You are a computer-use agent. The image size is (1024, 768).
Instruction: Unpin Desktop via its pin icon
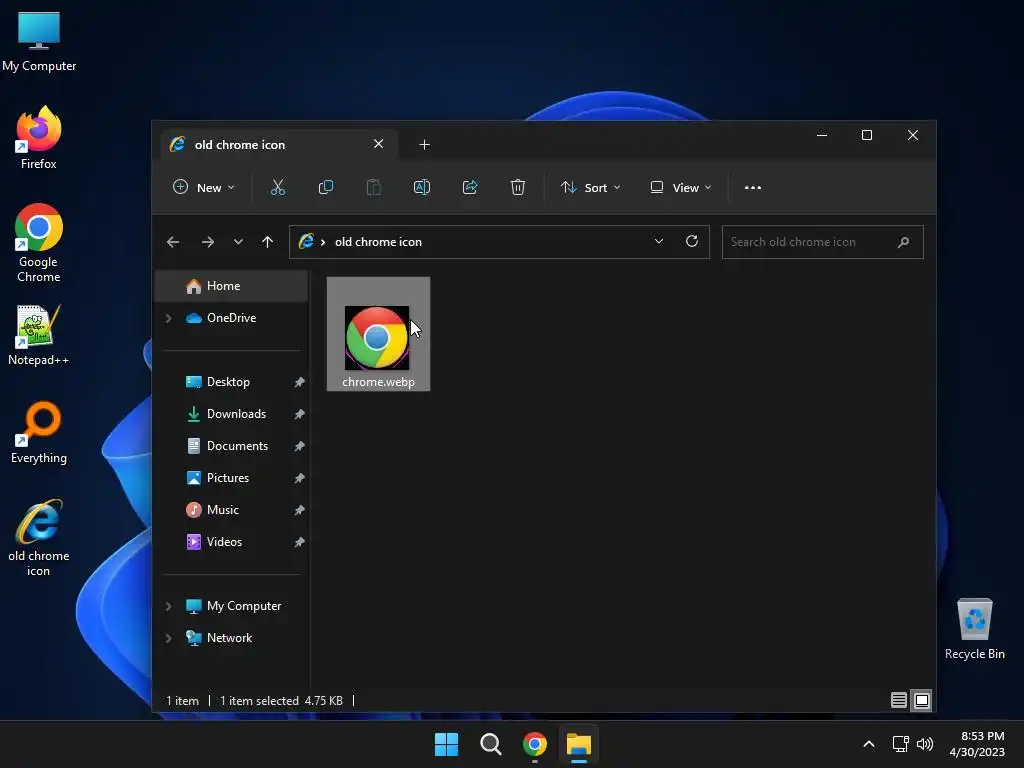(x=299, y=382)
